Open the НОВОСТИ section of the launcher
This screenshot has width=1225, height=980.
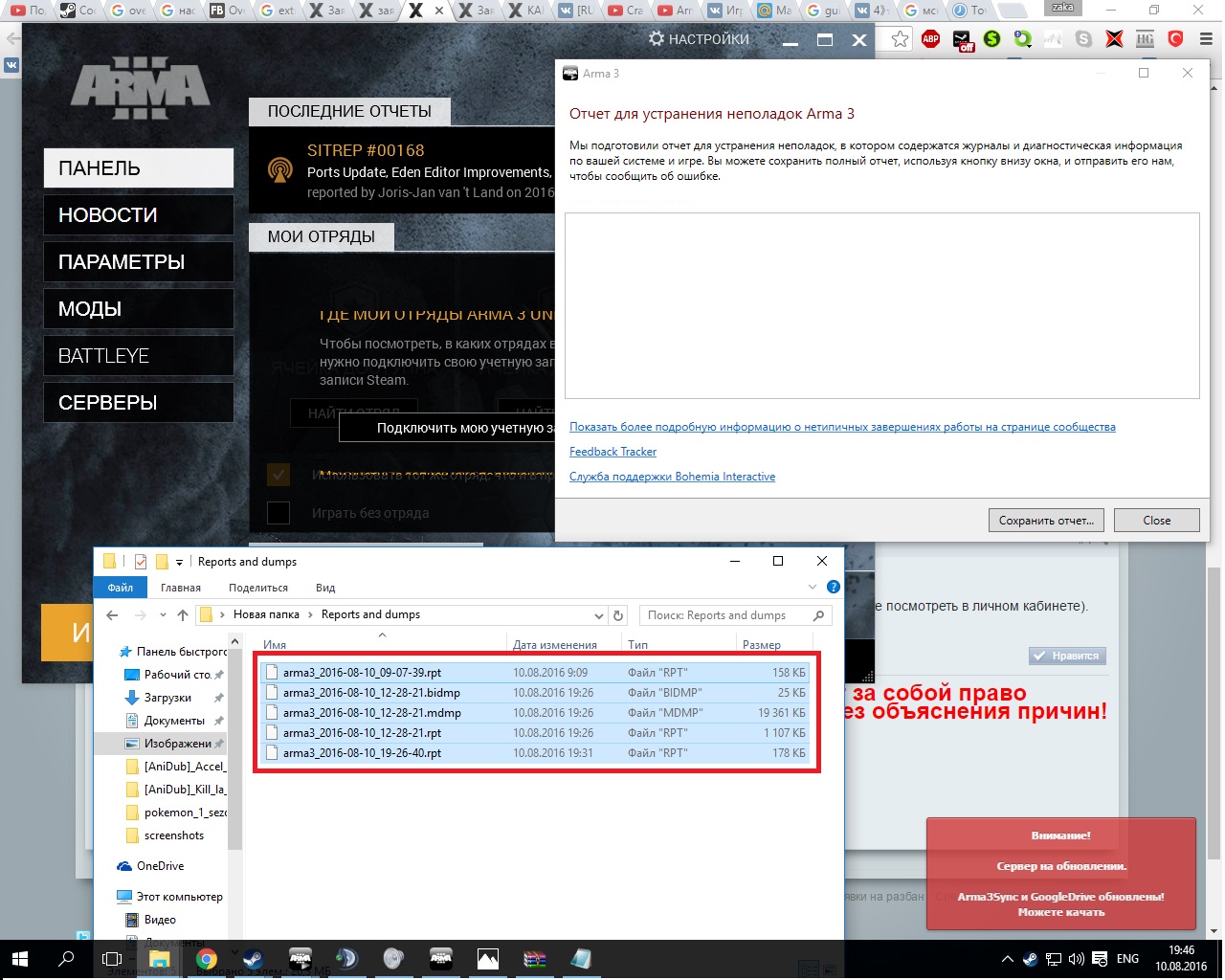pyautogui.click(x=139, y=215)
